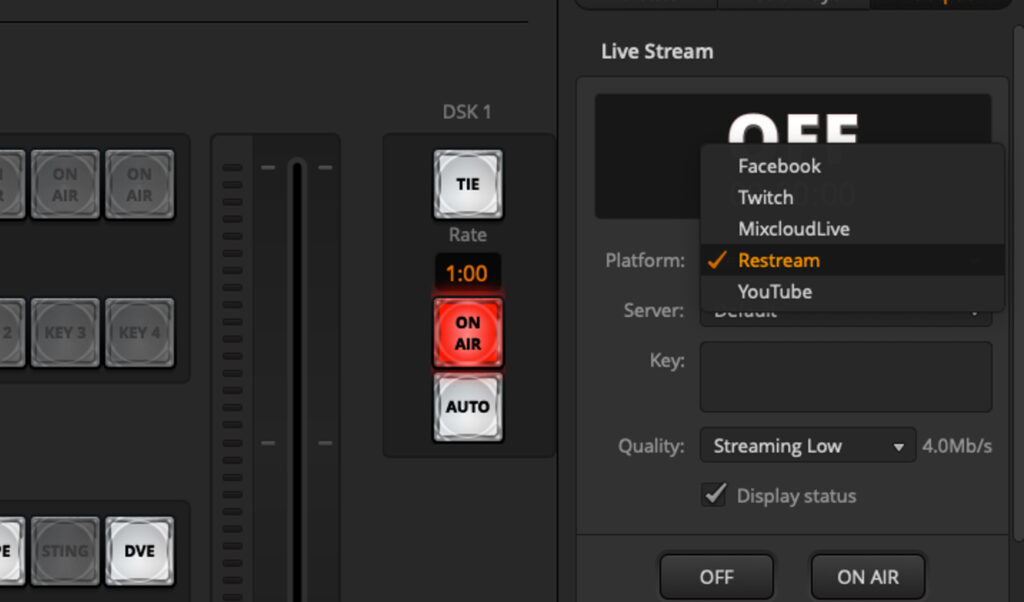Select the DVE transition style button
Screen dimensions: 1024x602
pyautogui.click(x=139, y=550)
